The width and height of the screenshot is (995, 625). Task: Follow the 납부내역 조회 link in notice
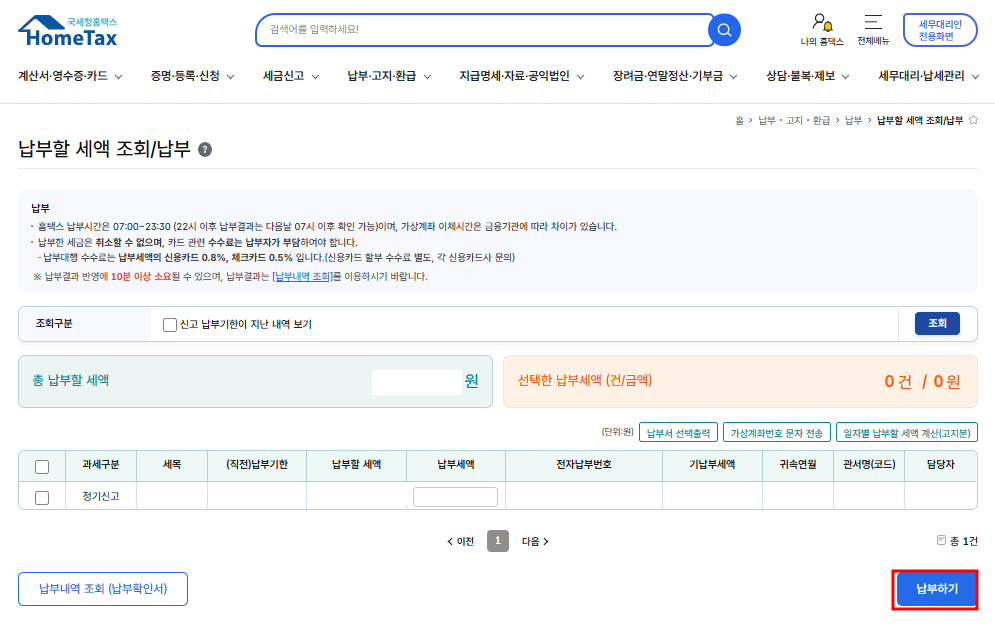pos(303,277)
